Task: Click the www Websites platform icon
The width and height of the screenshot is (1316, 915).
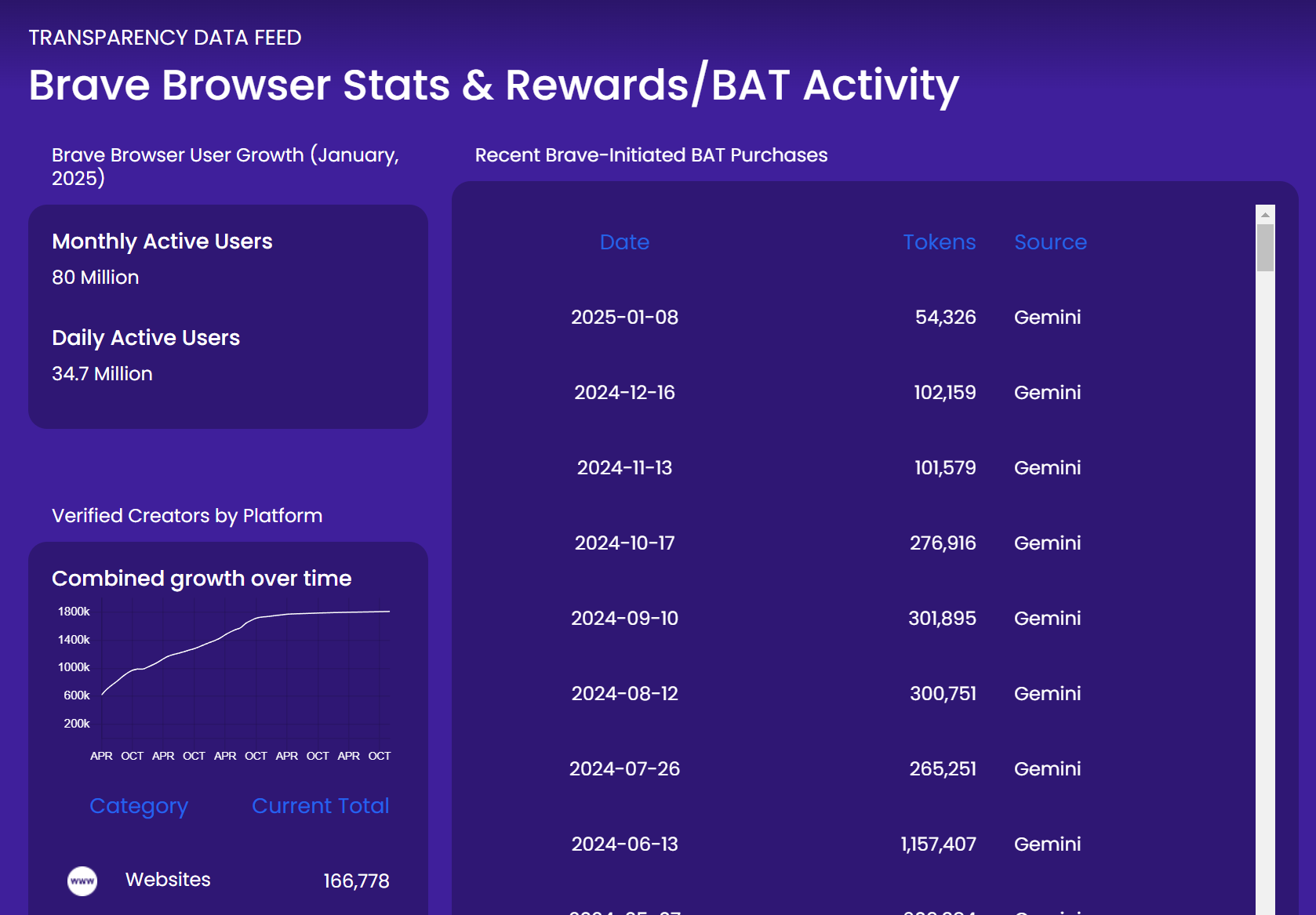Action: click(x=82, y=881)
